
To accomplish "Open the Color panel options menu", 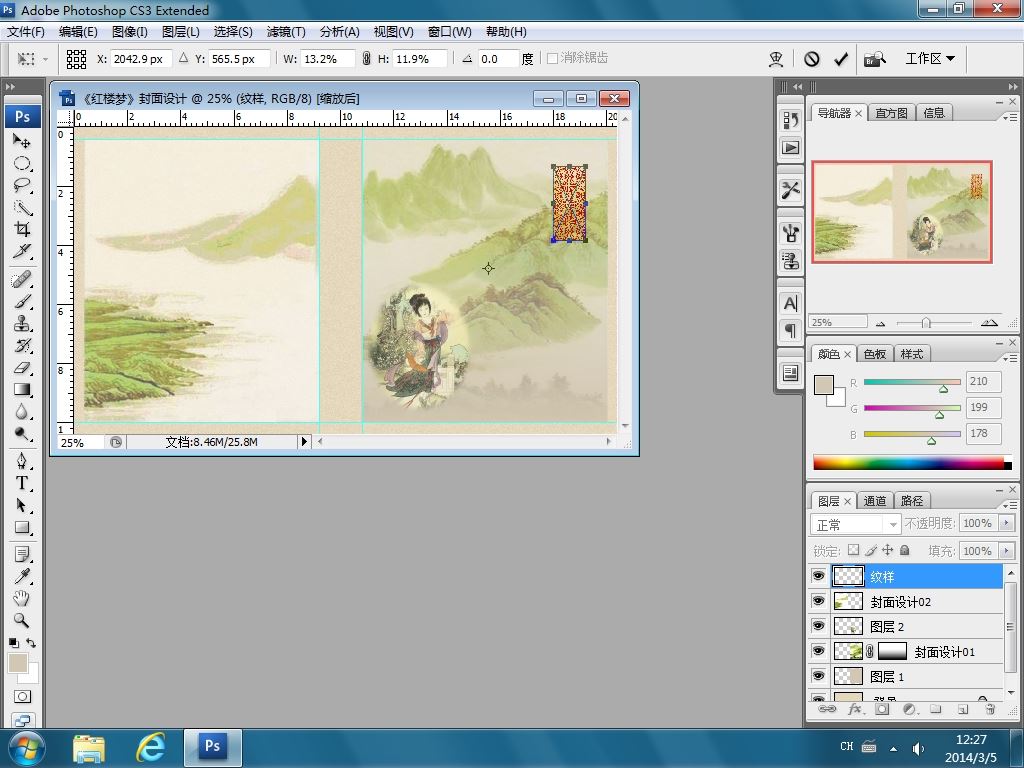I will coord(1010,359).
